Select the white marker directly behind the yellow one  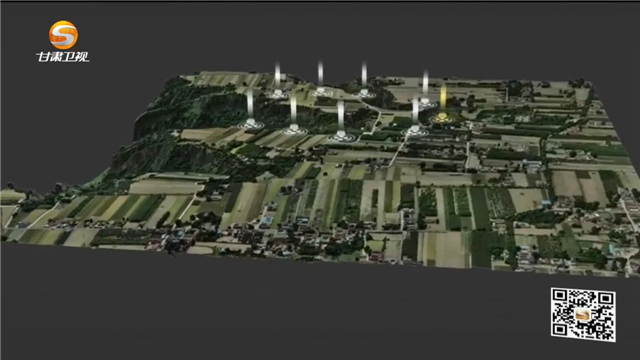pos(425,88)
